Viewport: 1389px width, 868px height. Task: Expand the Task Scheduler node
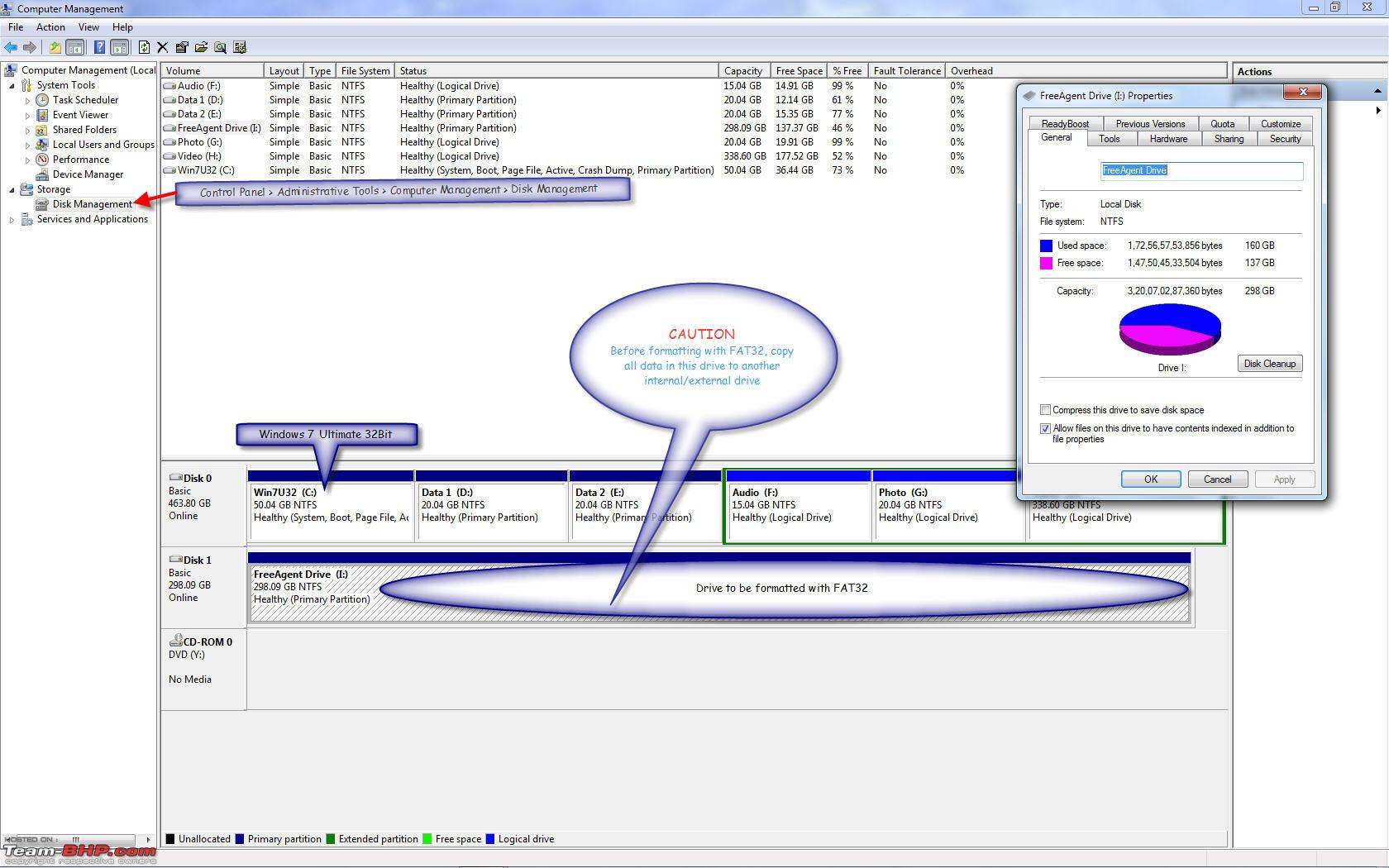click(27, 100)
